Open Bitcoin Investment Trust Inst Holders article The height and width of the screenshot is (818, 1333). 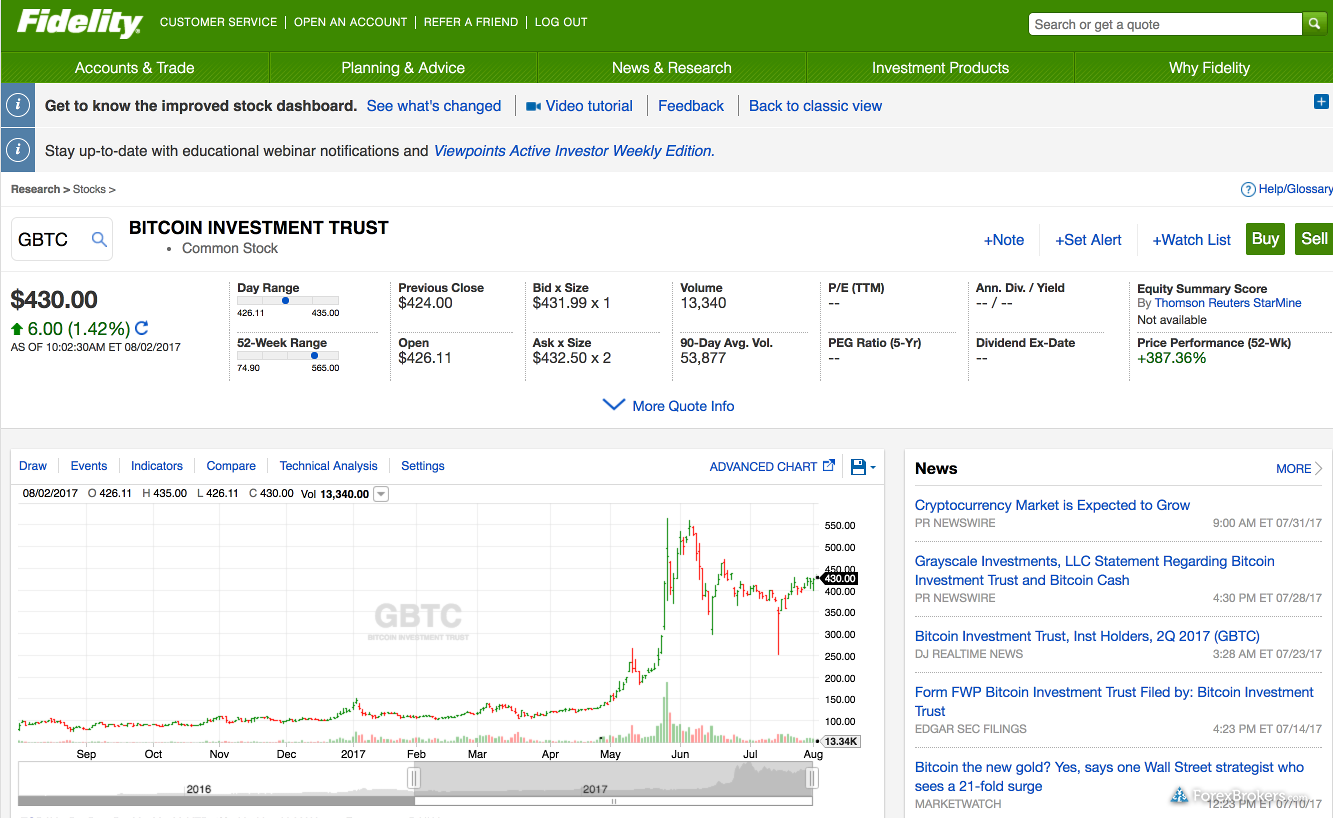tap(1087, 636)
